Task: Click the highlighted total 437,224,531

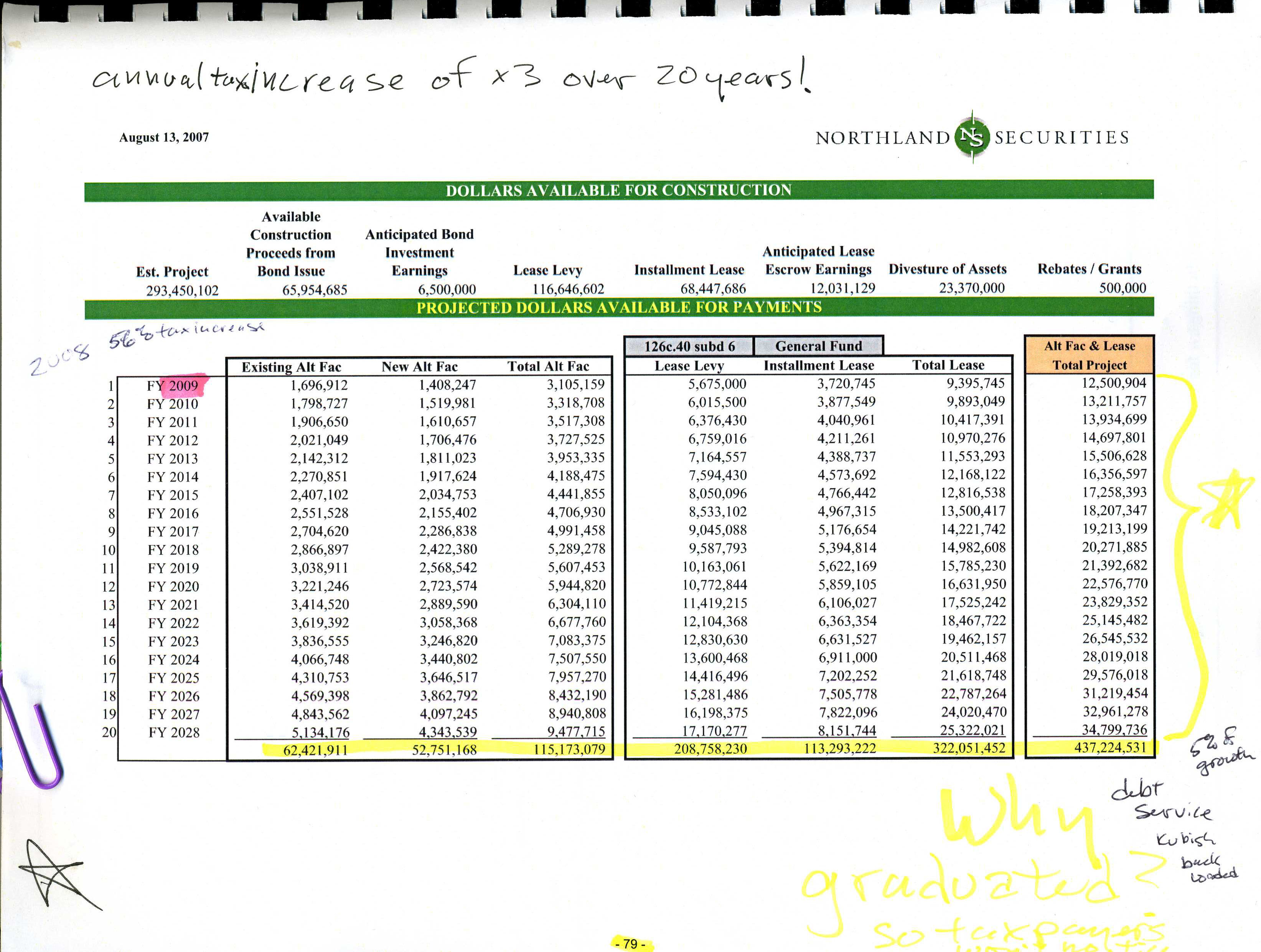Action: 1110,747
